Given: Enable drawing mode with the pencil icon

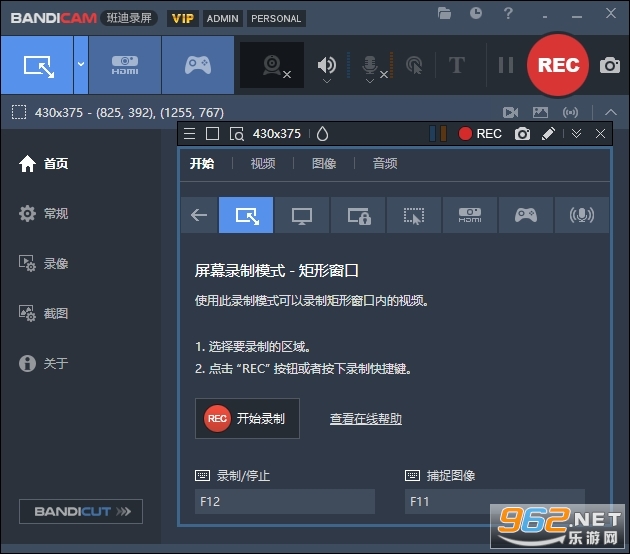Looking at the screenshot, I should (548, 133).
